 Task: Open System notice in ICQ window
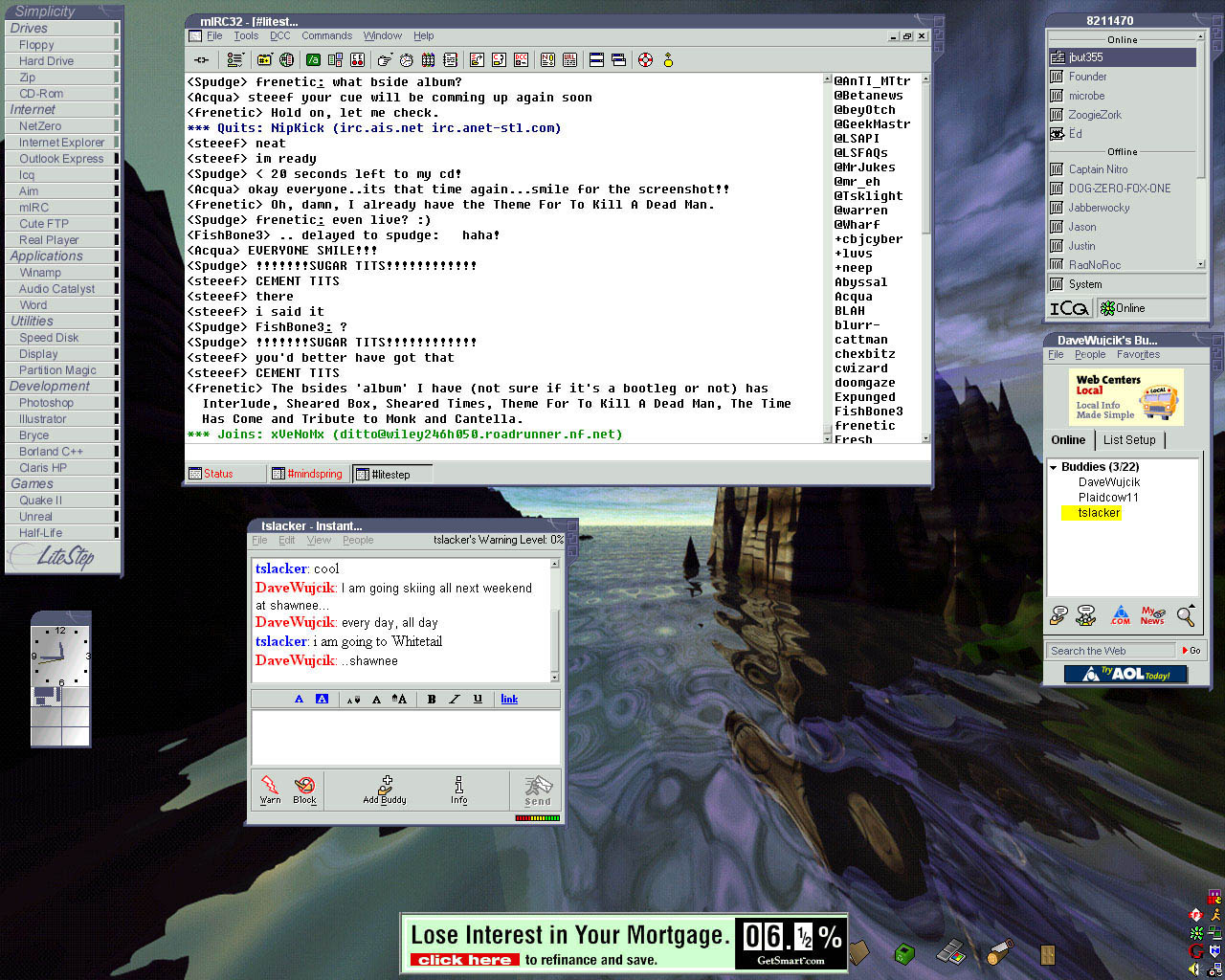click(x=1126, y=284)
